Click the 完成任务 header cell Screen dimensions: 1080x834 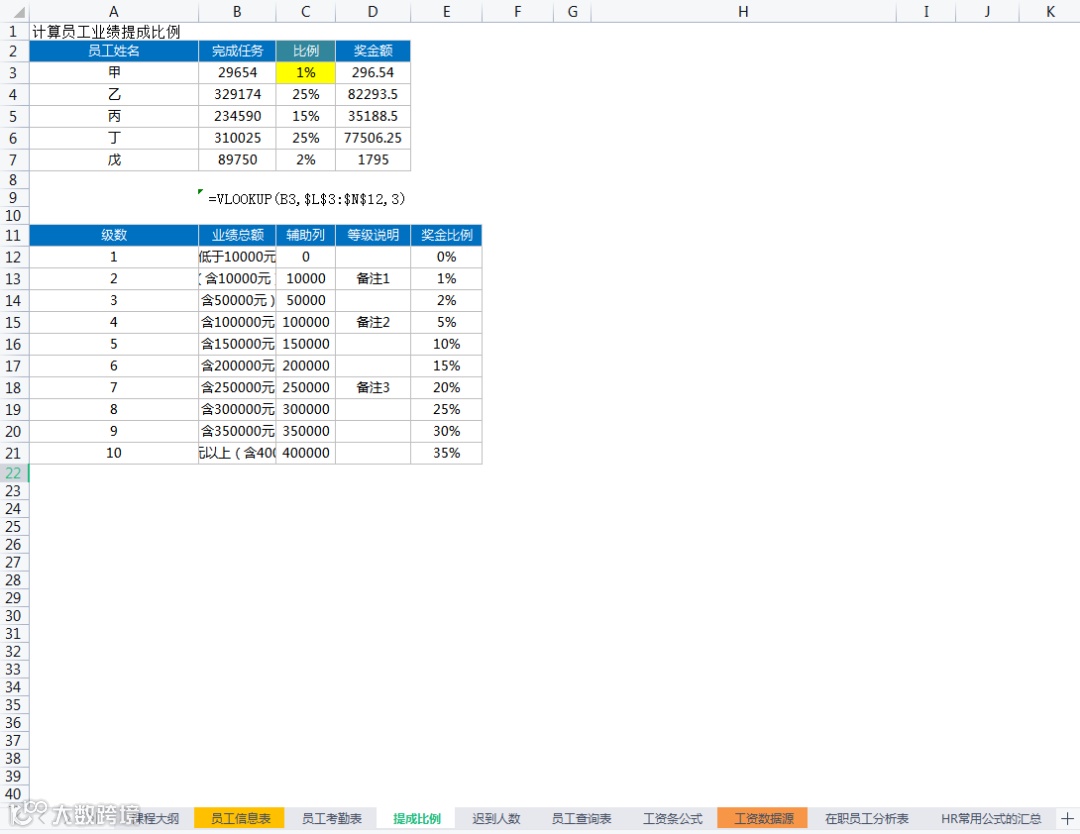click(237, 51)
